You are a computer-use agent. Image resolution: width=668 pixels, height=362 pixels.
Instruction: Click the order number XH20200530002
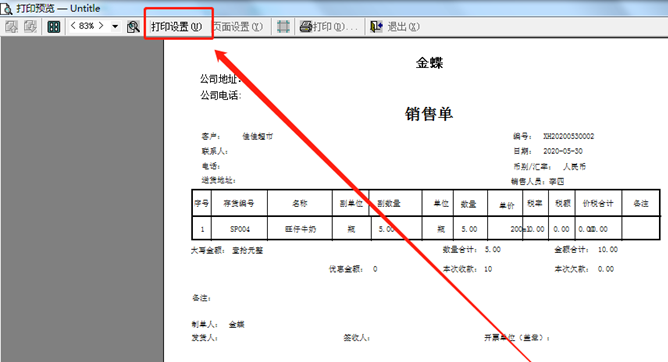point(568,136)
